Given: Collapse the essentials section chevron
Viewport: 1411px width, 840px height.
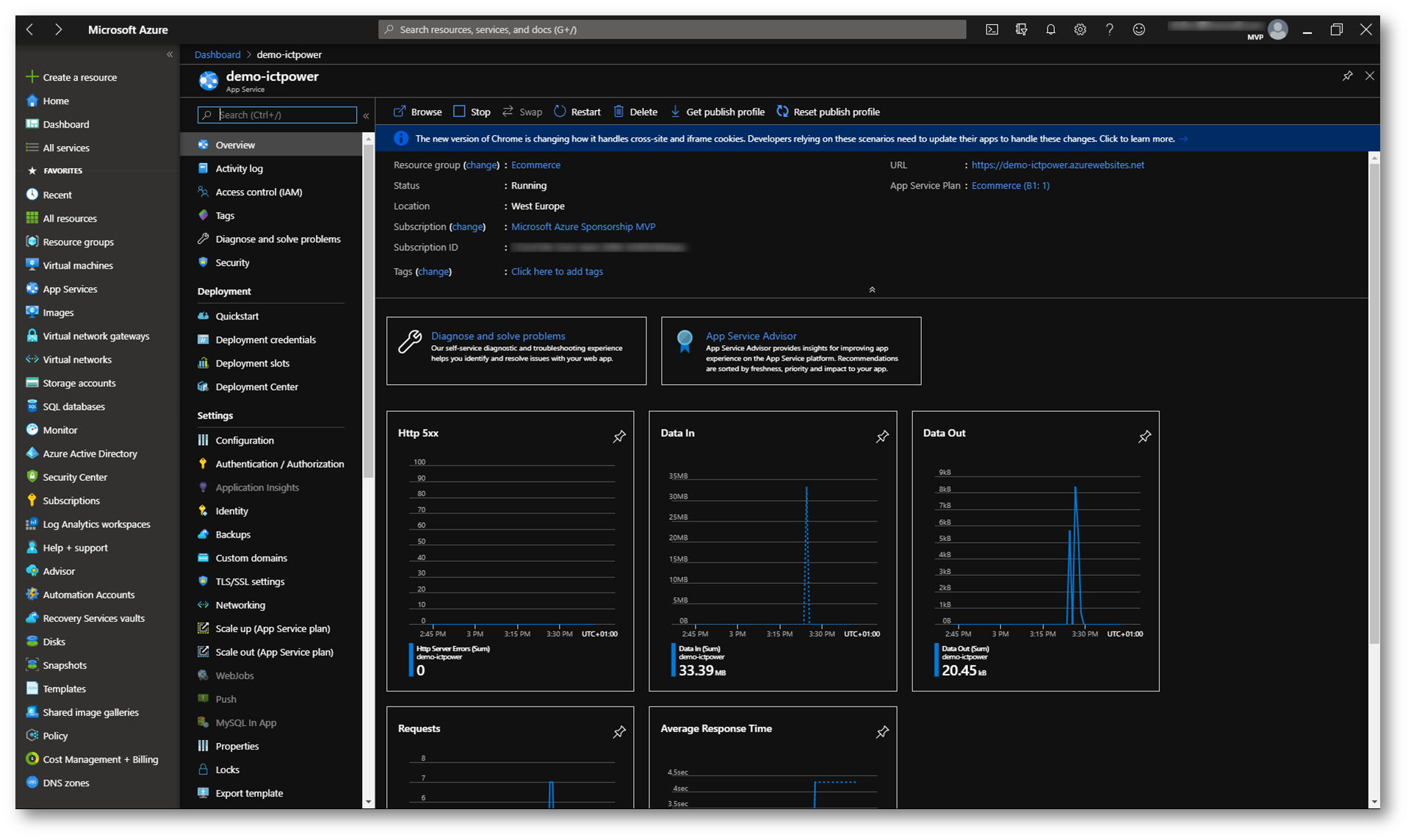Looking at the screenshot, I should click(872, 289).
